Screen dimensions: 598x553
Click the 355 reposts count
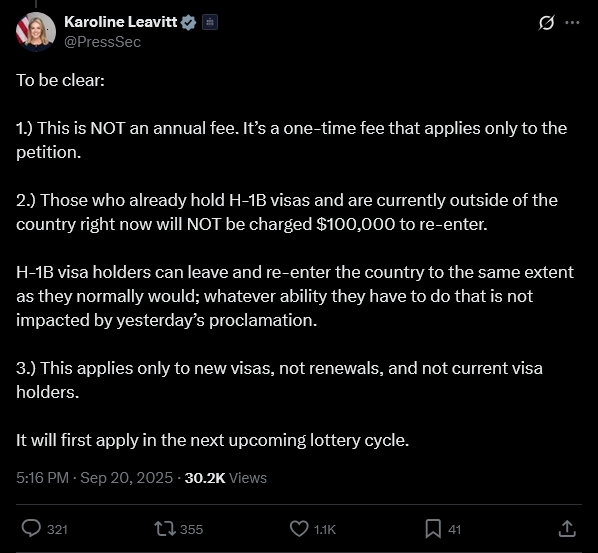pyautogui.click(x=191, y=530)
